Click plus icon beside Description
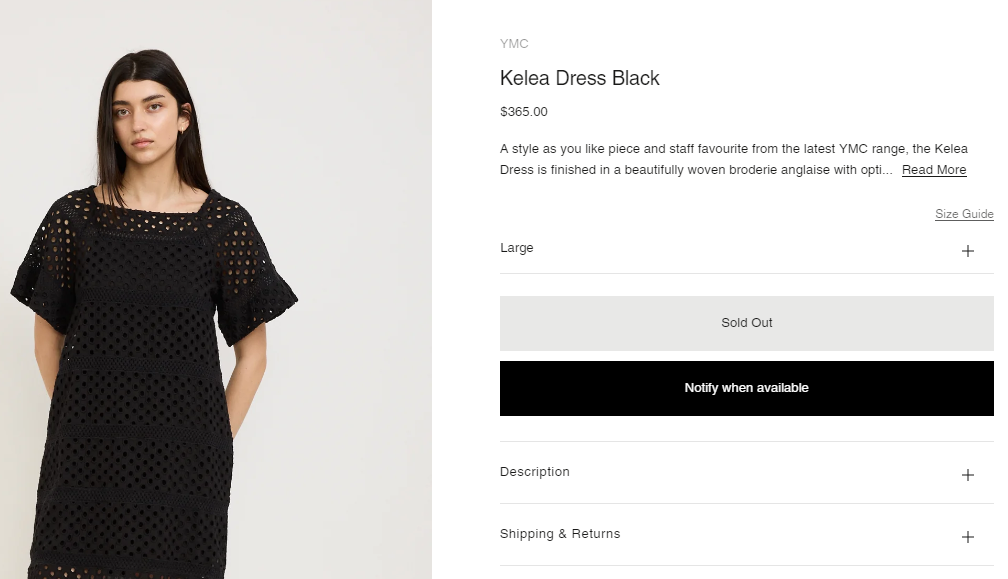The width and height of the screenshot is (1008, 579). coord(967,475)
